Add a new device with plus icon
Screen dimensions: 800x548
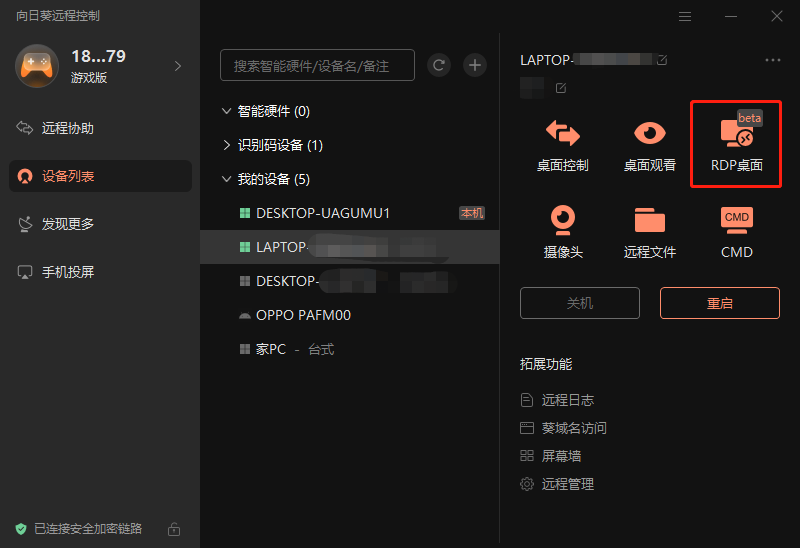pyautogui.click(x=474, y=65)
